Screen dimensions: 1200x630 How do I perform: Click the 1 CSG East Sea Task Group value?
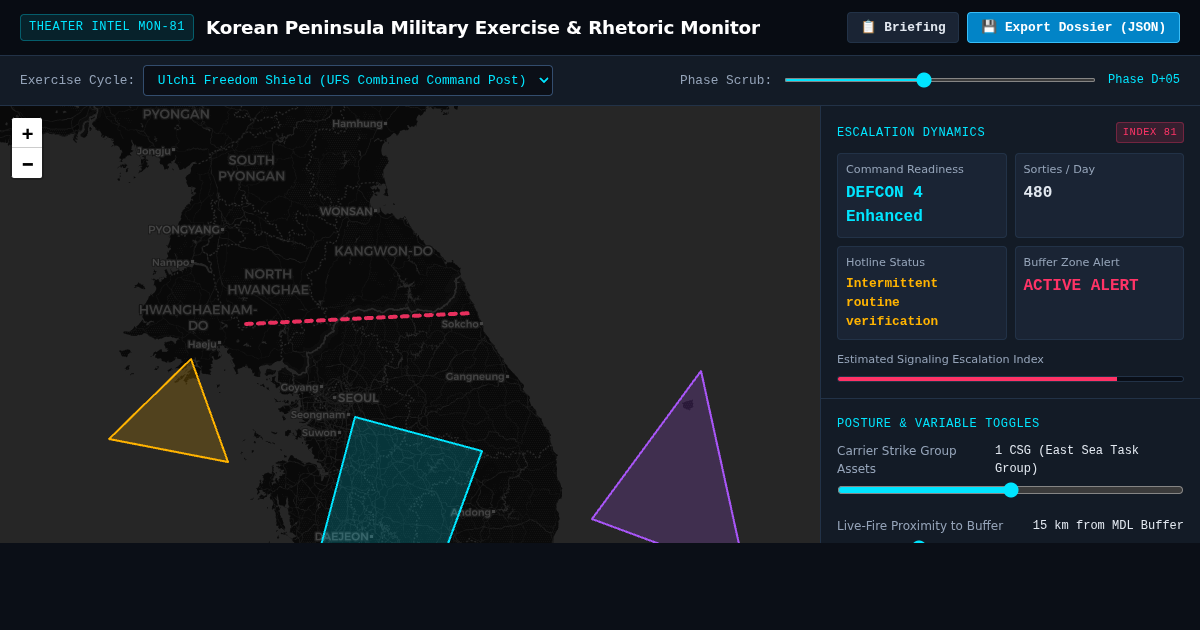pyautogui.click(x=1067, y=460)
